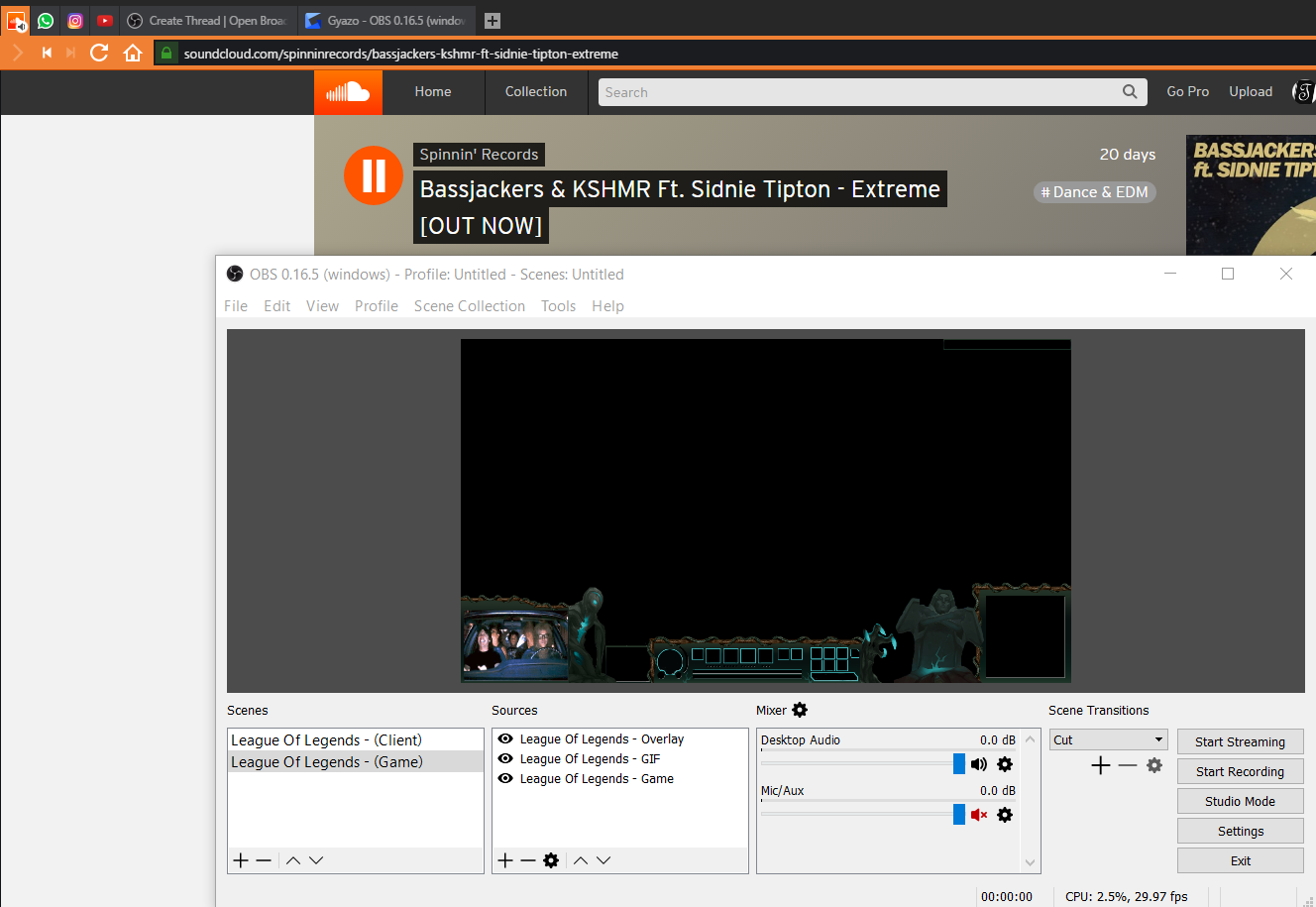The width and height of the screenshot is (1316, 907).
Task: Open the Mixer settings gear next to Mixer label
Action: 800,710
